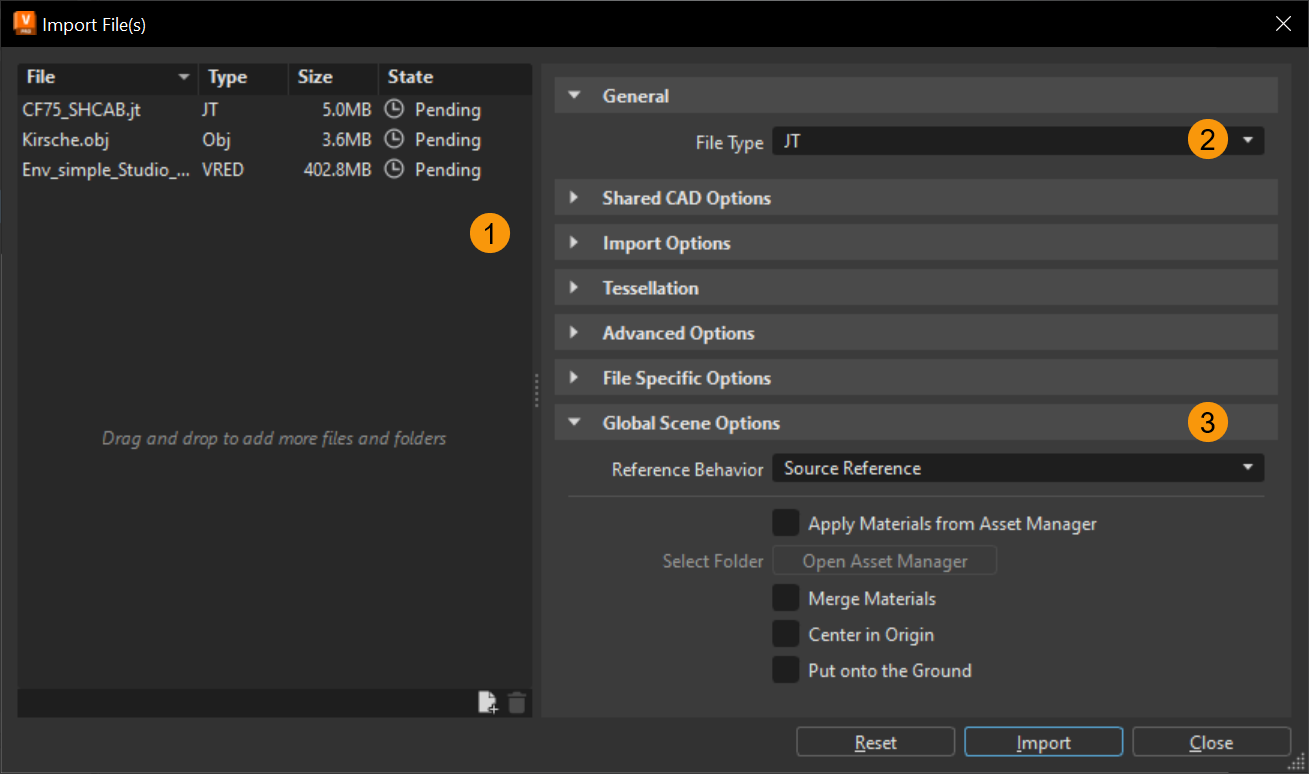Click the VRED logo in the title bar

pos(24,22)
